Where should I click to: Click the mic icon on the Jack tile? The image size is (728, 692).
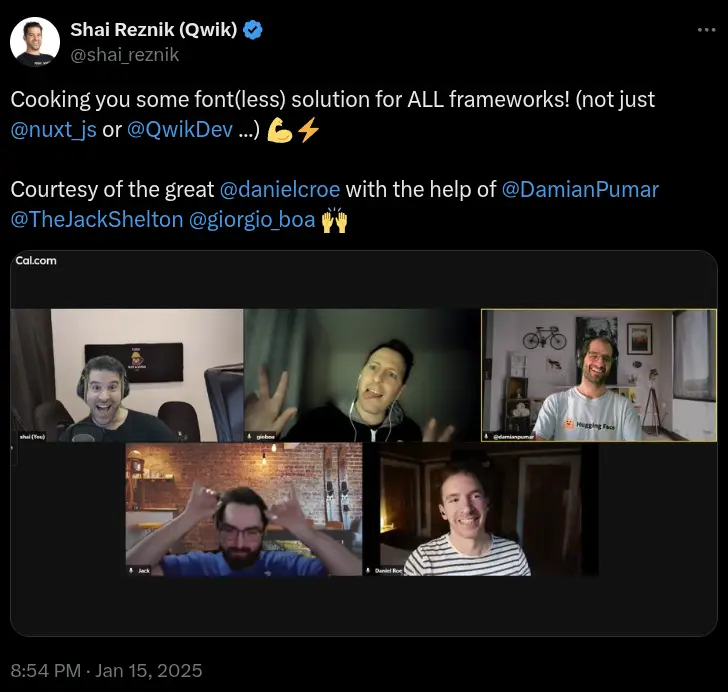pos(131,570)
